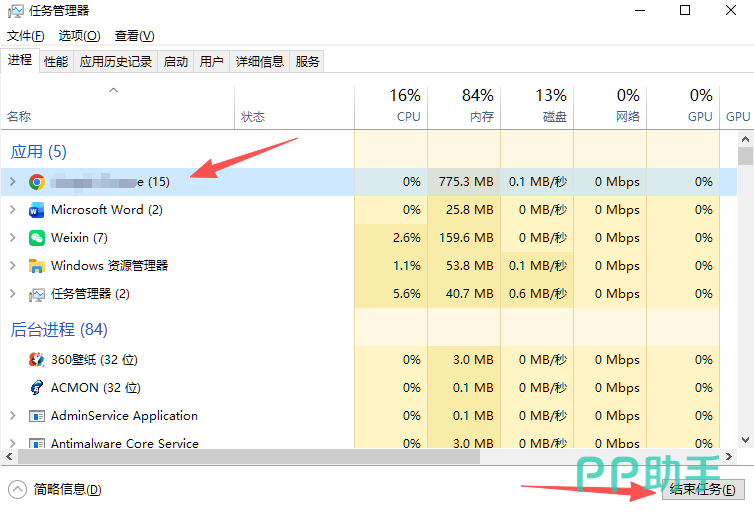Screen dimensions: 754x514
Task: Expand the Antimalware Core Service row
Action: pos(13,443)
